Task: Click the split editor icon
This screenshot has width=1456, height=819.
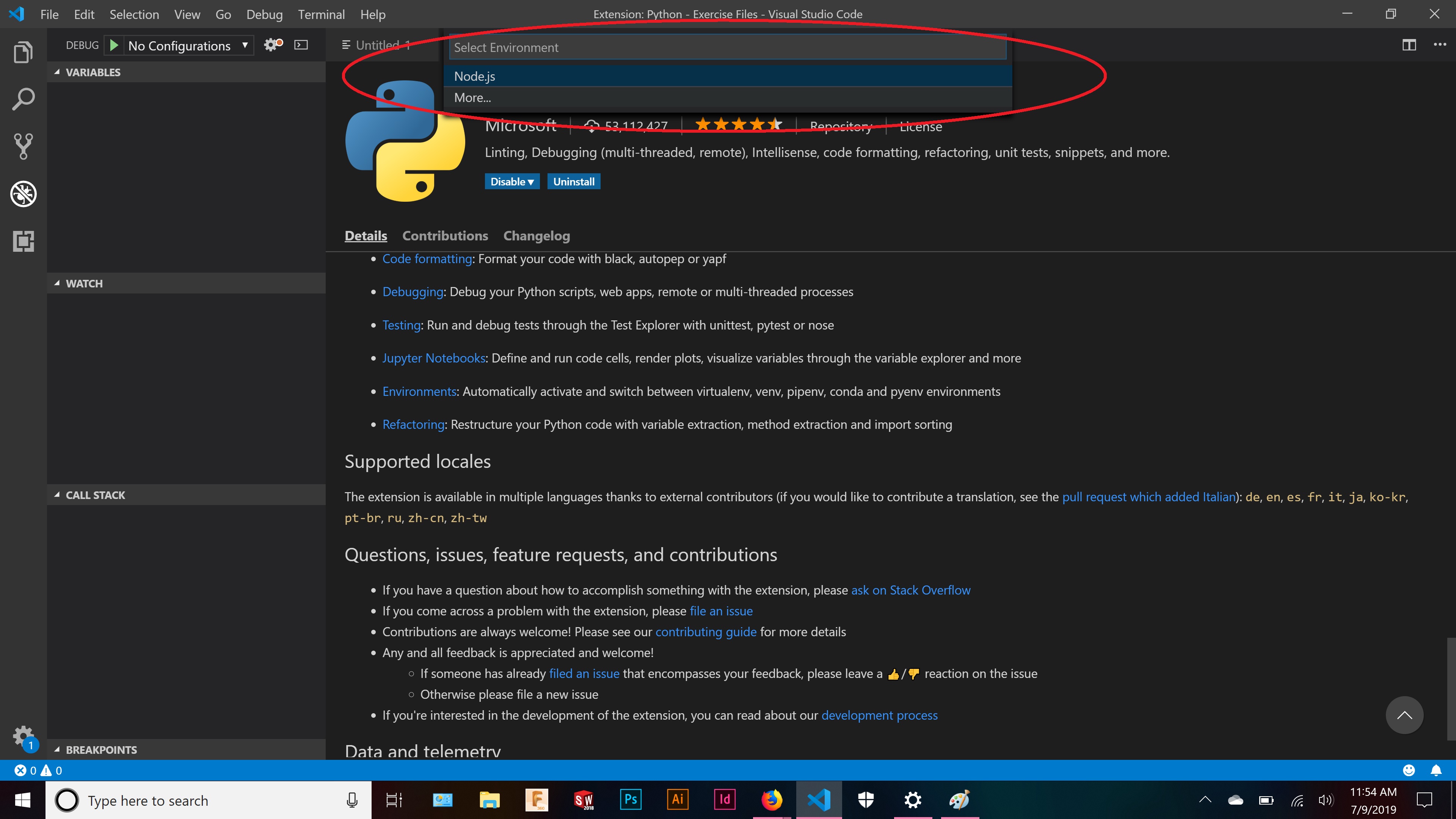Action: point(1409,45)
